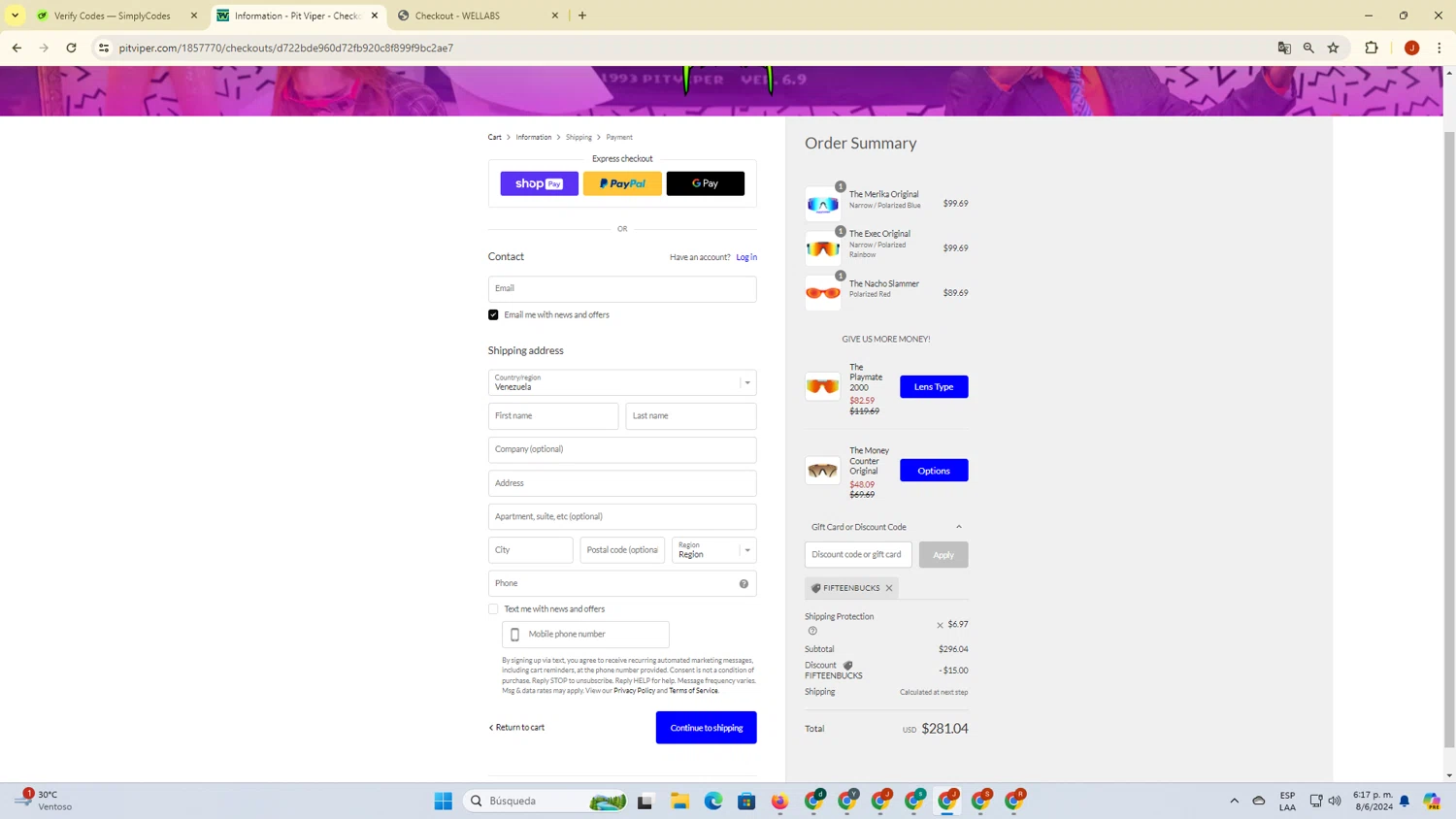The width and height of the screenshot is (1456, 819).
Task: Open the tab search dropdown arrow
Action: pos(16,16)
